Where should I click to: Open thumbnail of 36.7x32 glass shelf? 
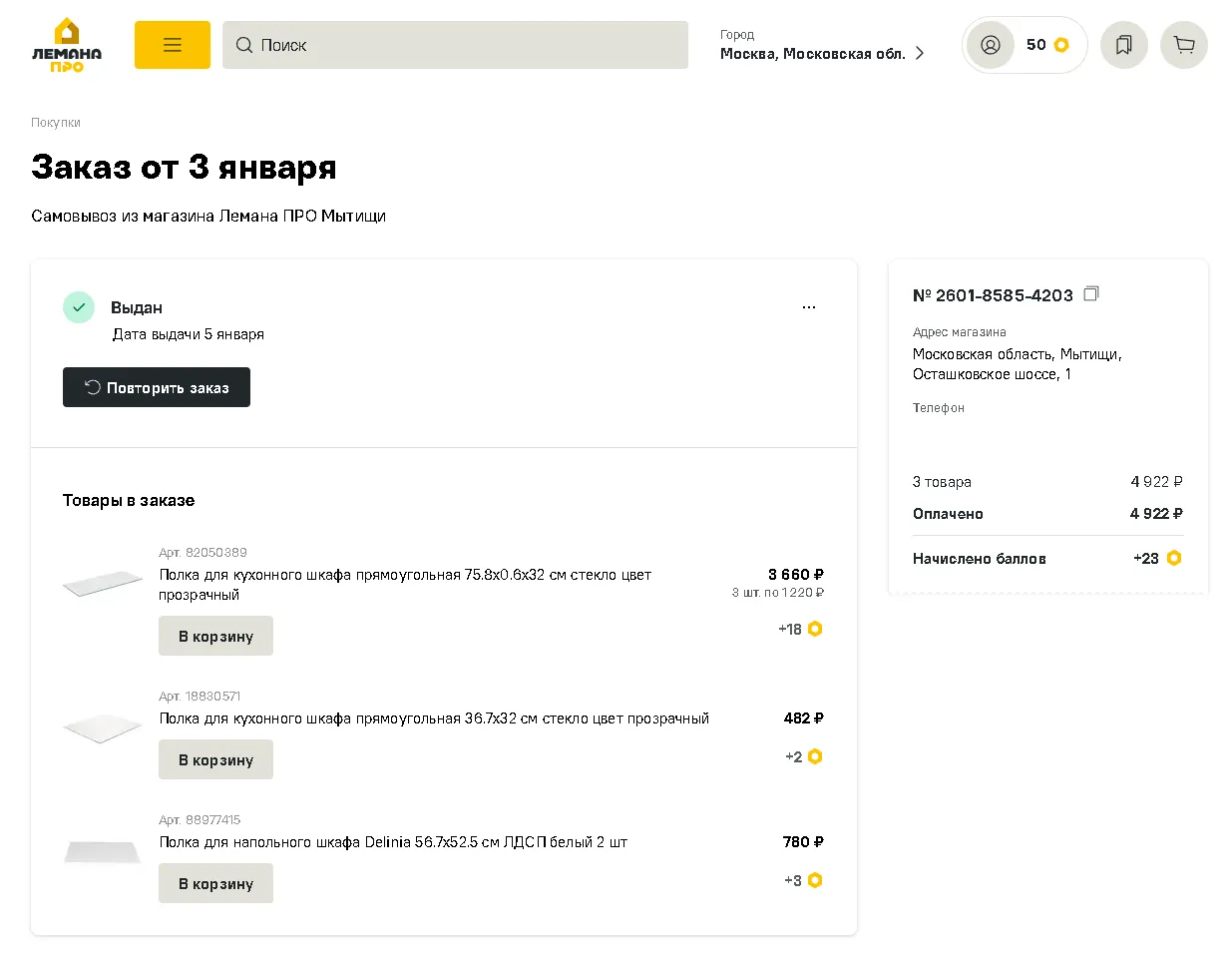point(103,728)
